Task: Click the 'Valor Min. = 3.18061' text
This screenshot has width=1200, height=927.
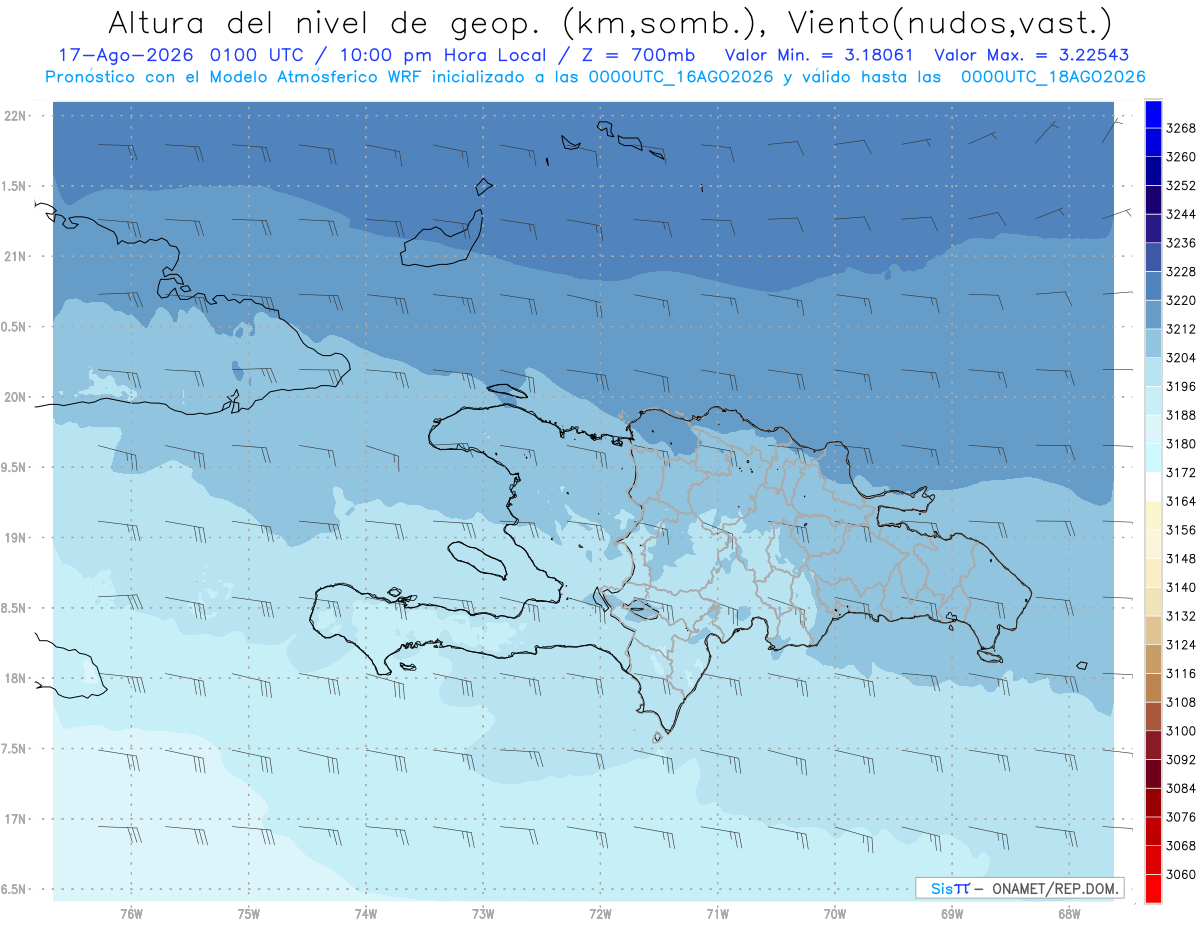Action: (x=819, y=56)
